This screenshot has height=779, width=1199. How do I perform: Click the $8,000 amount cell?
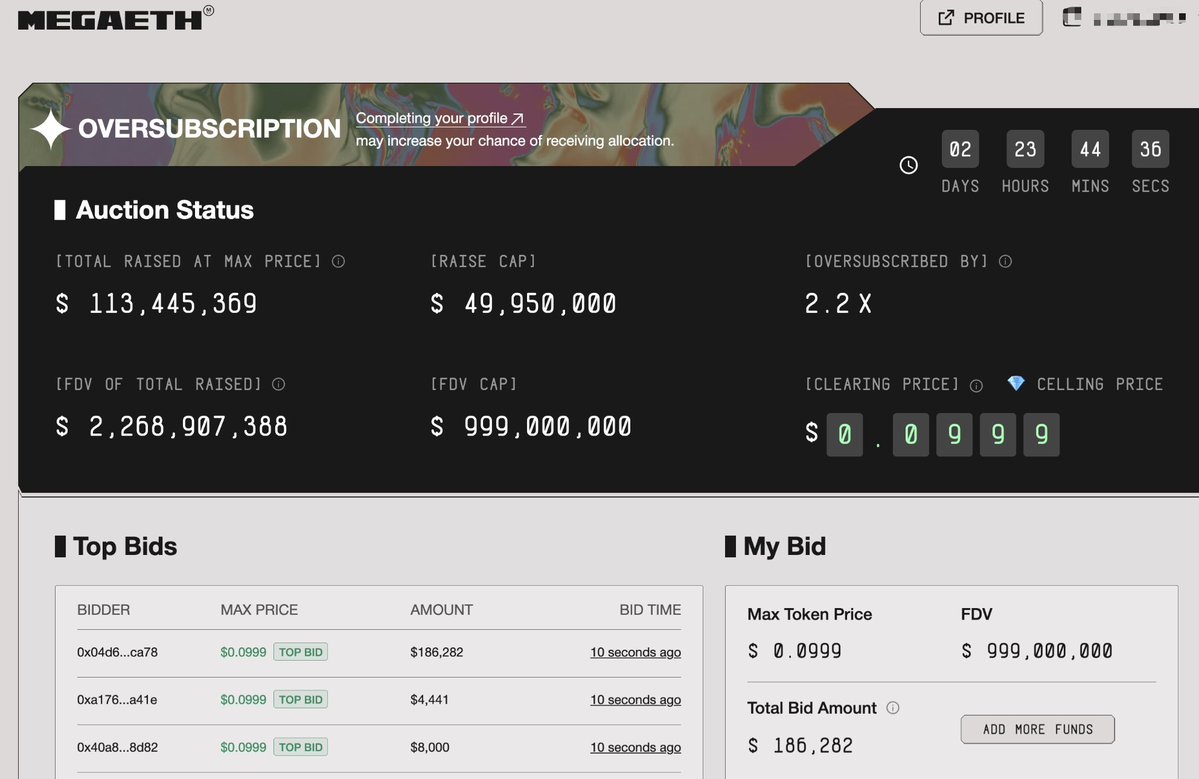430,747
